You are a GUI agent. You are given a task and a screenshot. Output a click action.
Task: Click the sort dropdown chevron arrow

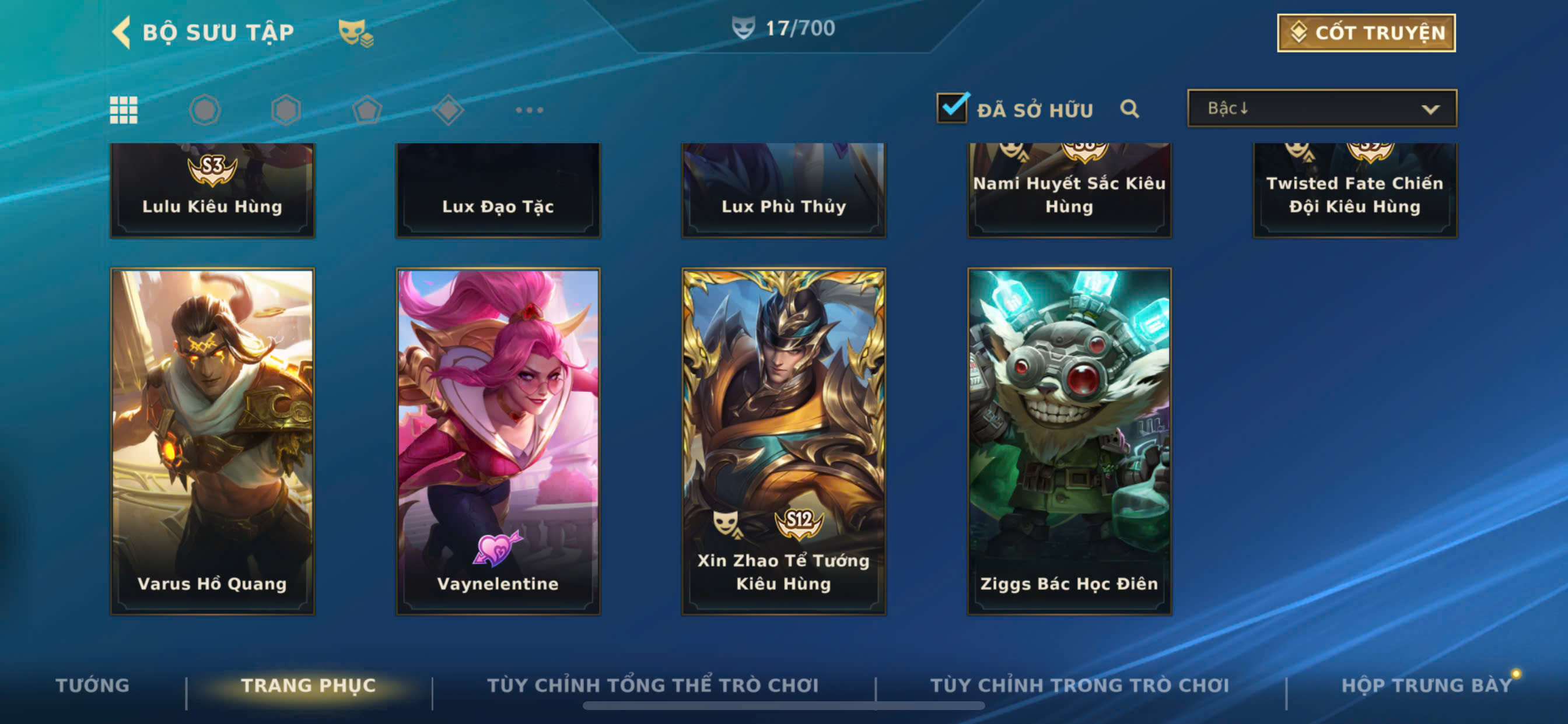(1430, 110)
